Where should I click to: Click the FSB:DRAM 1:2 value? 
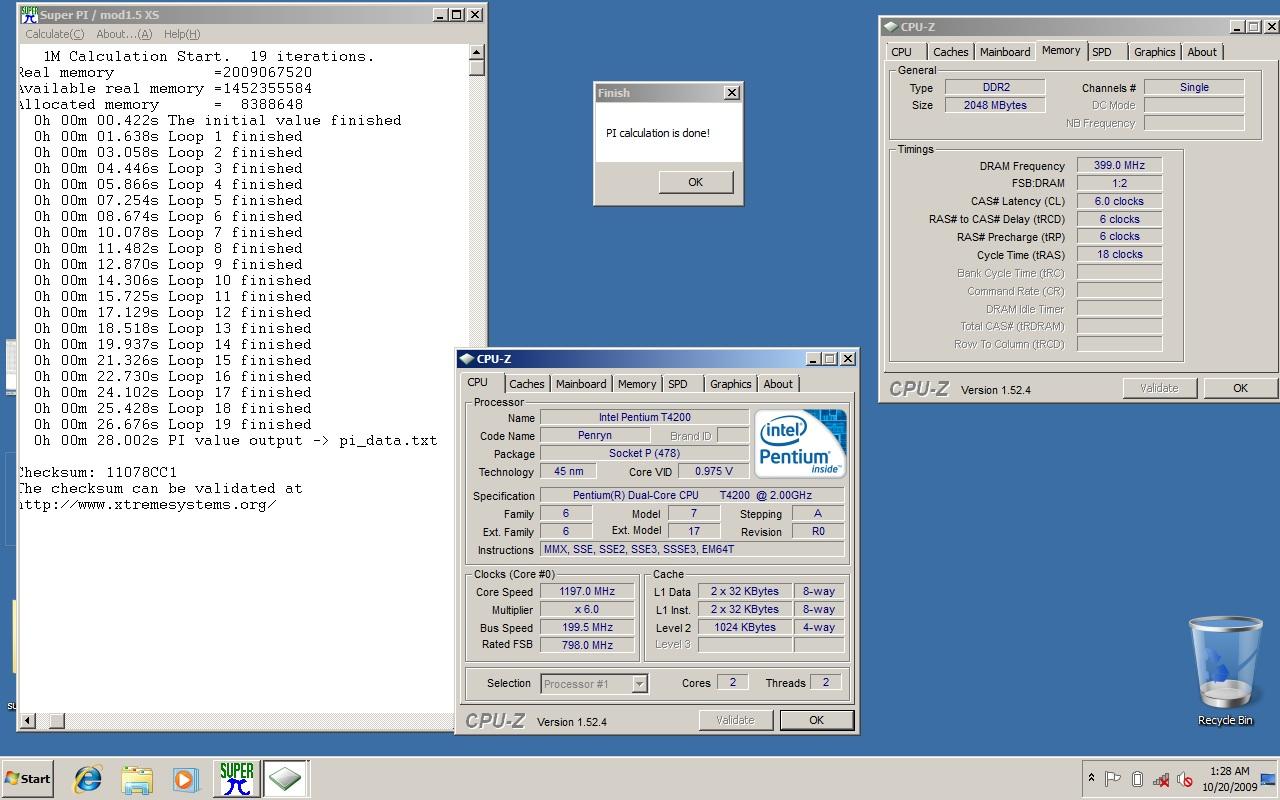click(x=1119, y=183)
